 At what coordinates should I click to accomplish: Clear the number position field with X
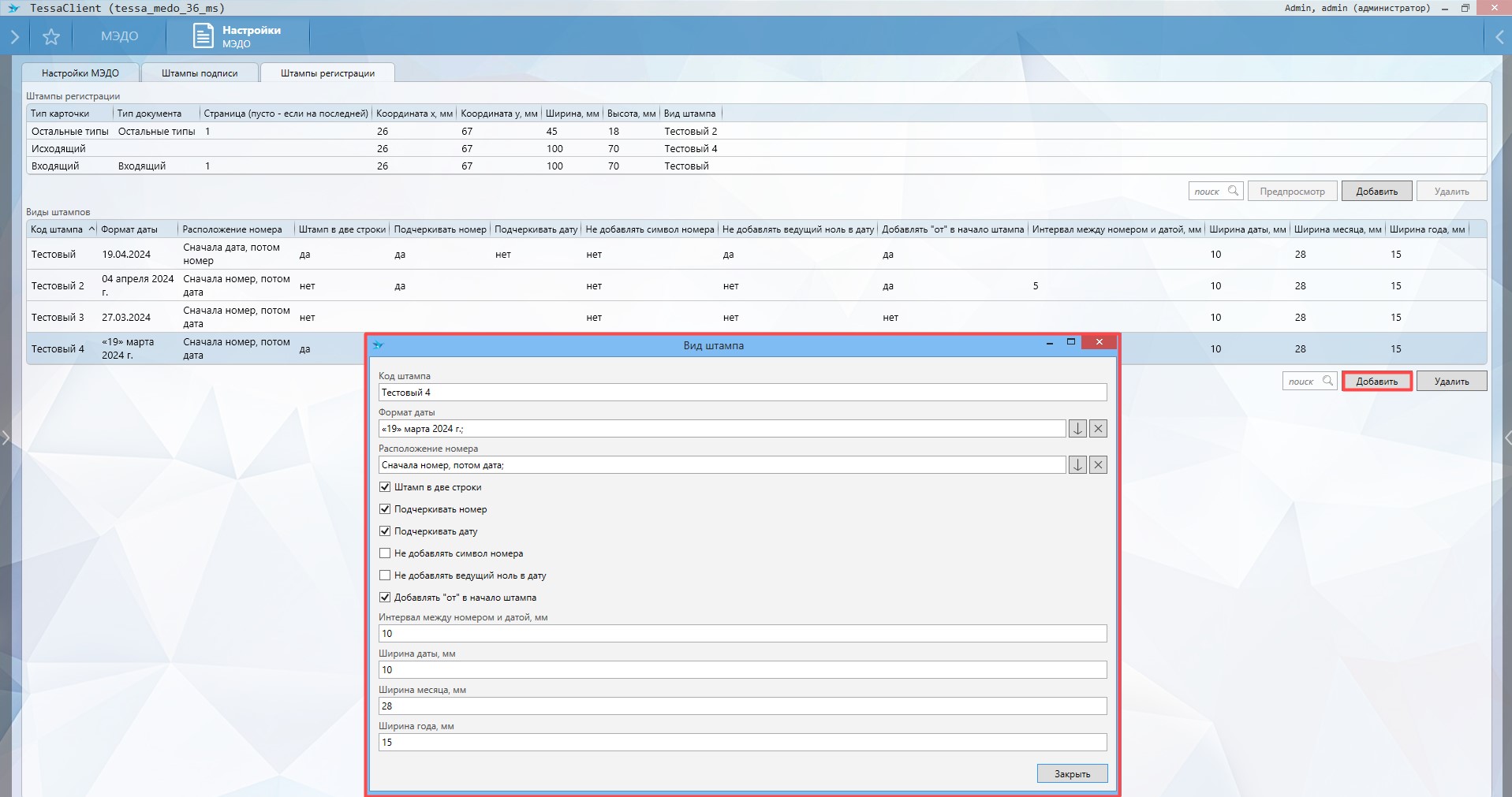[x=1098, y=465]
